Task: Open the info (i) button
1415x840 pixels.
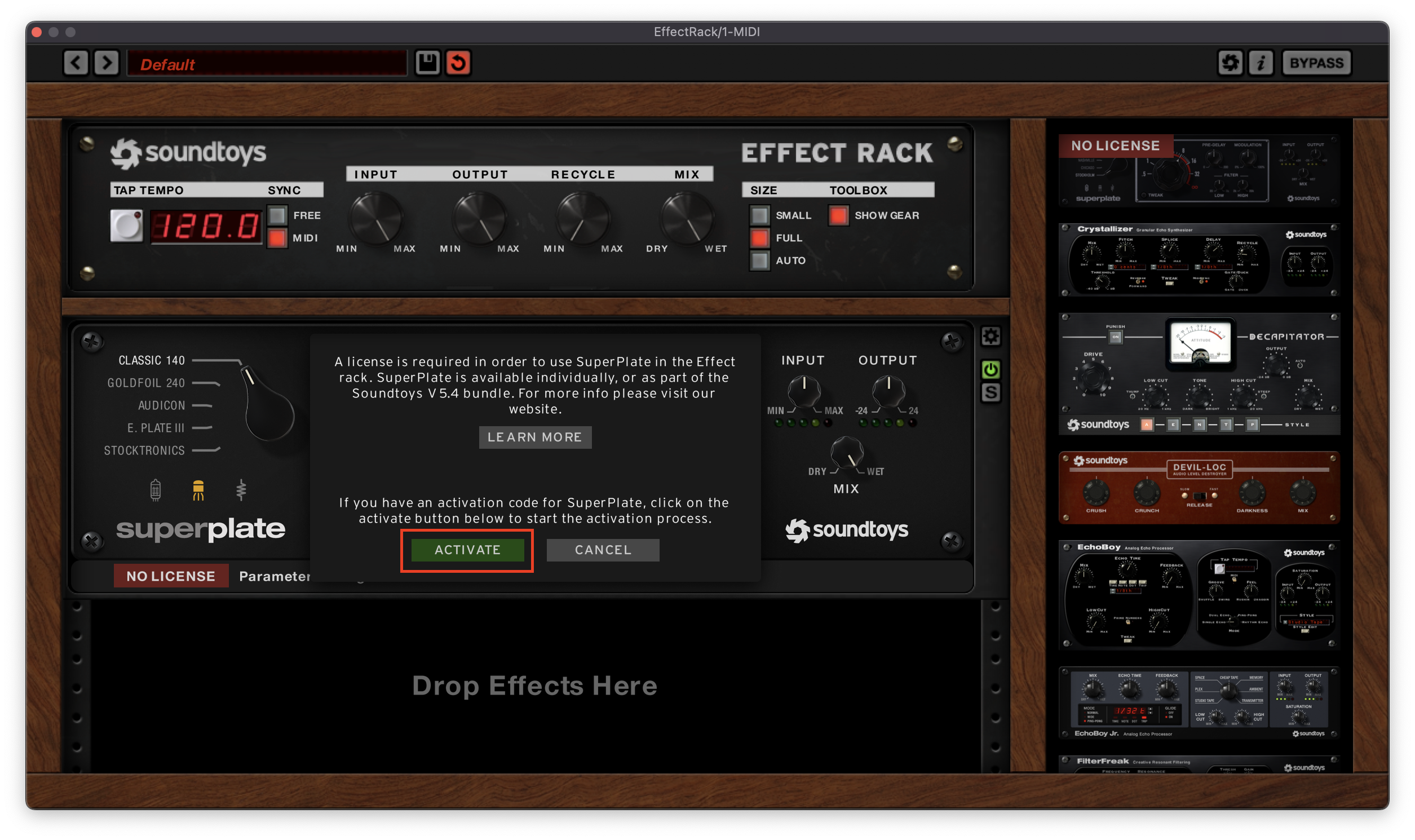Action: [x=1261, y=63]
